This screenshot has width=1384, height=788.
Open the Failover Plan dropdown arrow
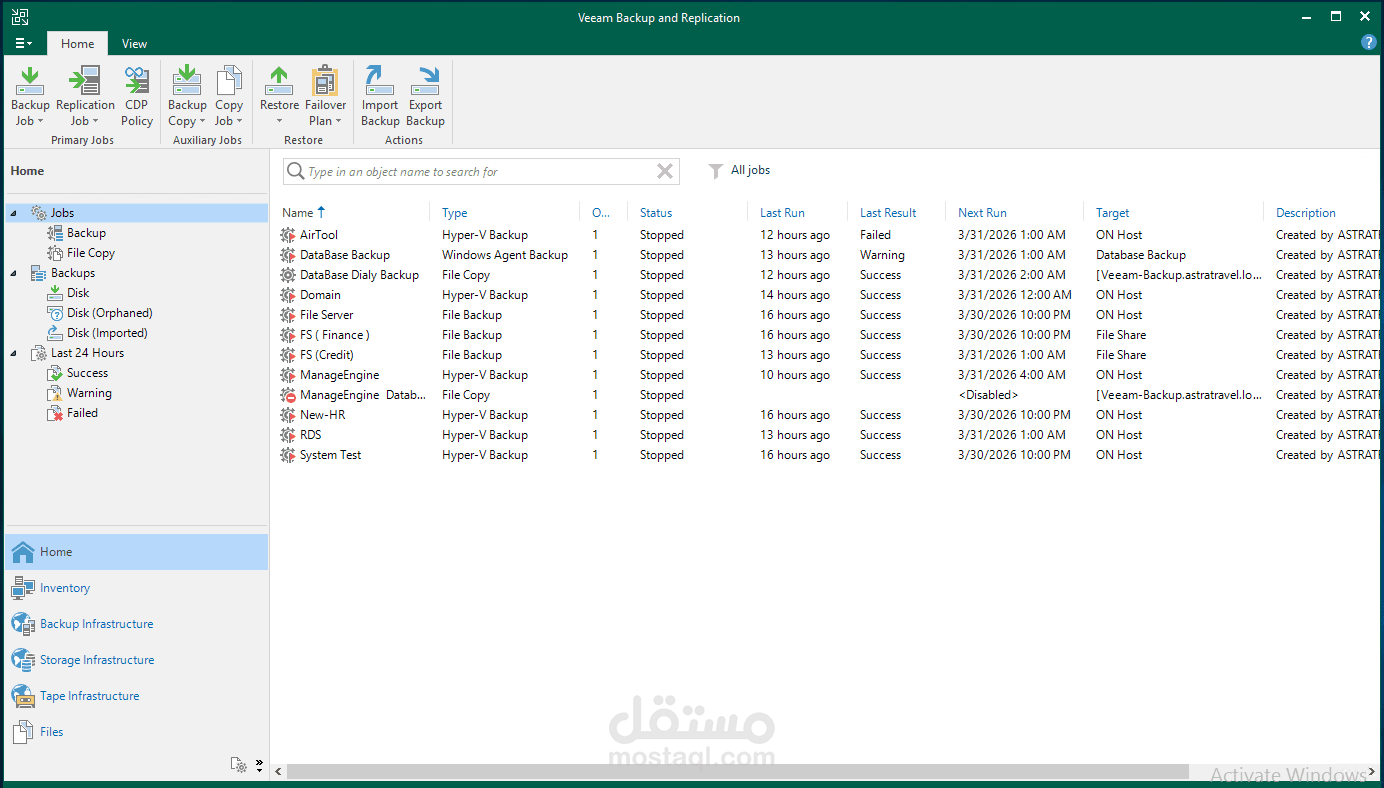point(338,122)
